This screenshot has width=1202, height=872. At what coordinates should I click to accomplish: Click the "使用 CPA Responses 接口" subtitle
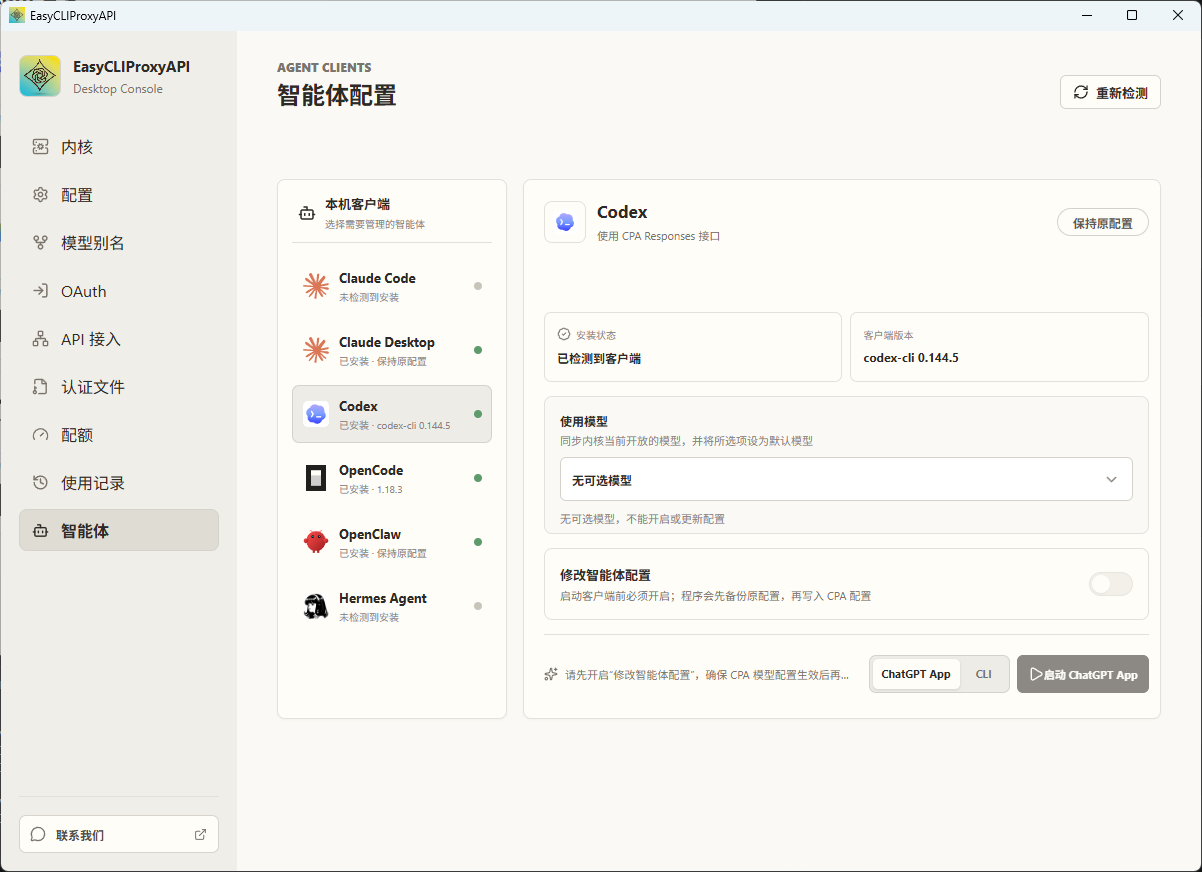click(658, 236)
